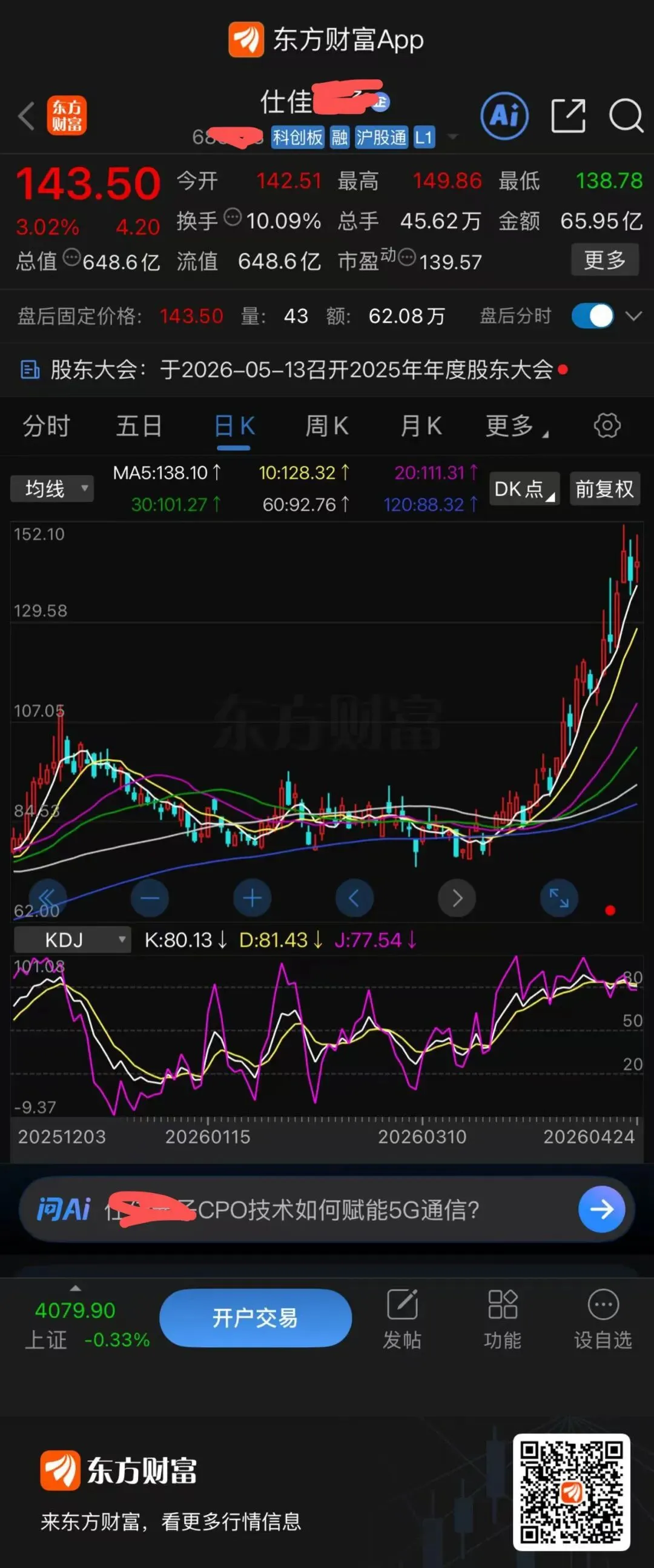
Task: Open chart settings gear icon
Action: (x=607, y=425)
